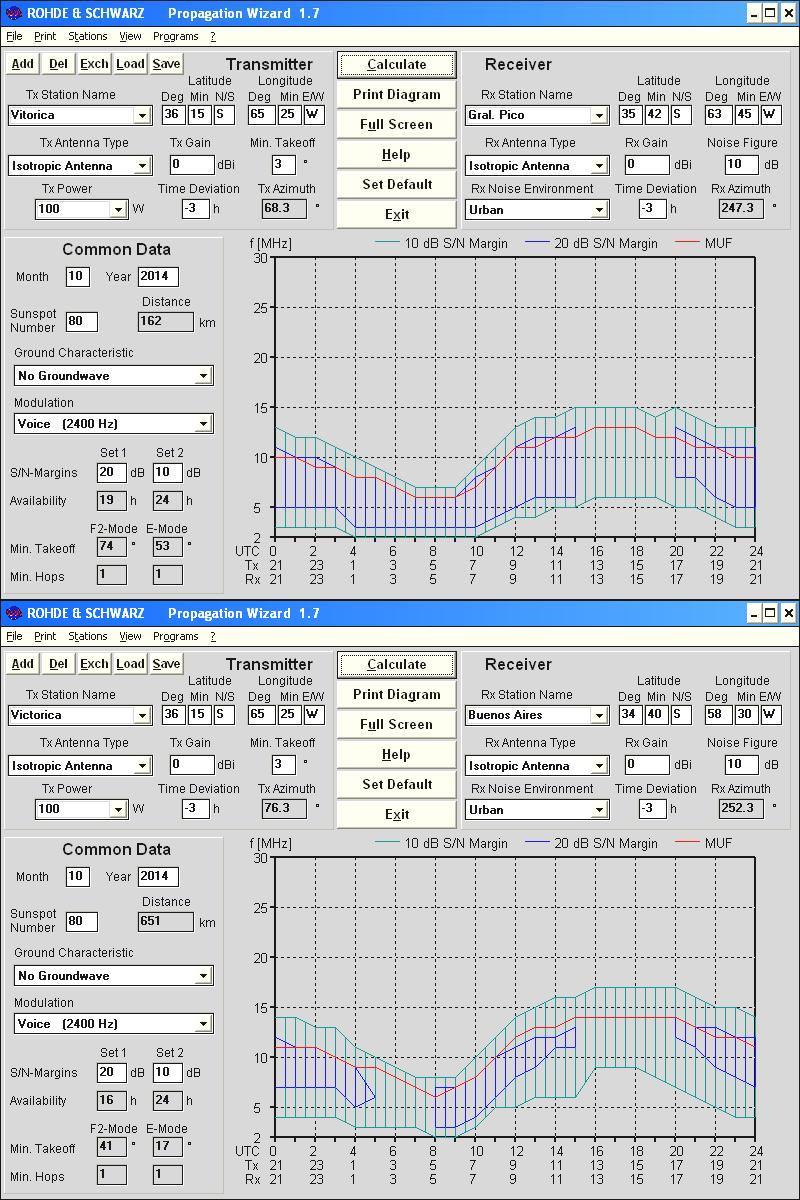
Task: Open Rx Antenna Type dropdown in Buenos Aires window
Action: (x=599, y=765)
